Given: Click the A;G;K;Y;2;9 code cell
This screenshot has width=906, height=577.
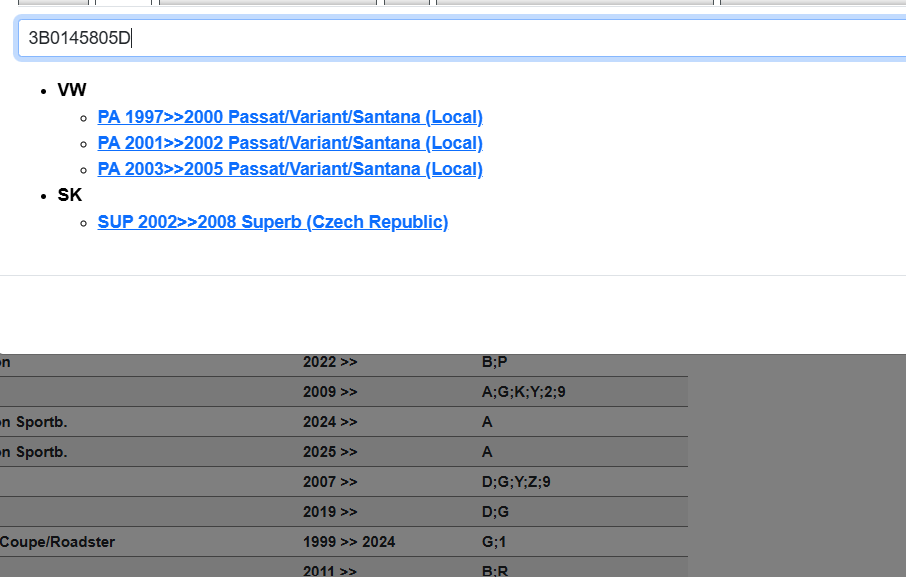Looking at the screenshot, I should (x=523, y=392).
